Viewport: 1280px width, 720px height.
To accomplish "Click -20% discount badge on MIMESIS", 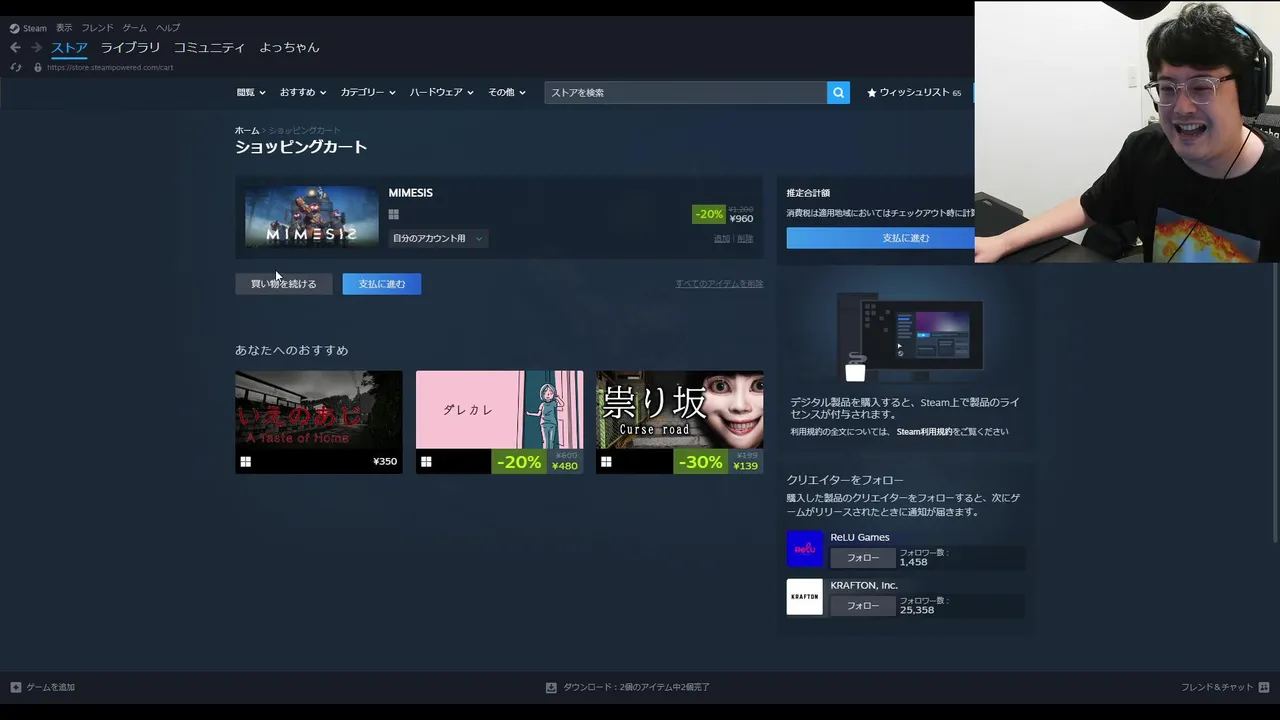I will pos(709,214).
